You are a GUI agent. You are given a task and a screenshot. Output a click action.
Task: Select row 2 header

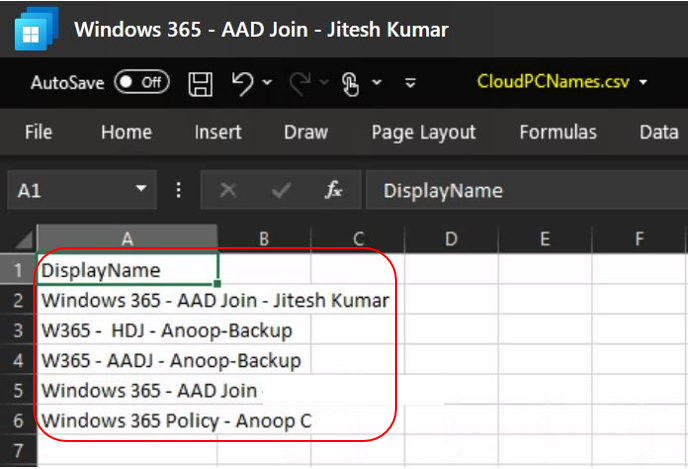pos(18,300)
